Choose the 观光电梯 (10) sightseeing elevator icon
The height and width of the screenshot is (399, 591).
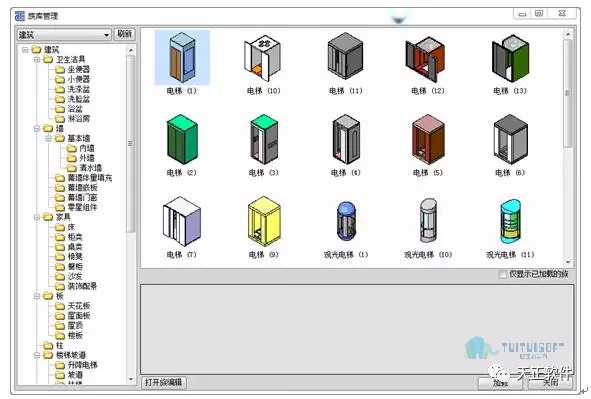(x=428, y=220)
